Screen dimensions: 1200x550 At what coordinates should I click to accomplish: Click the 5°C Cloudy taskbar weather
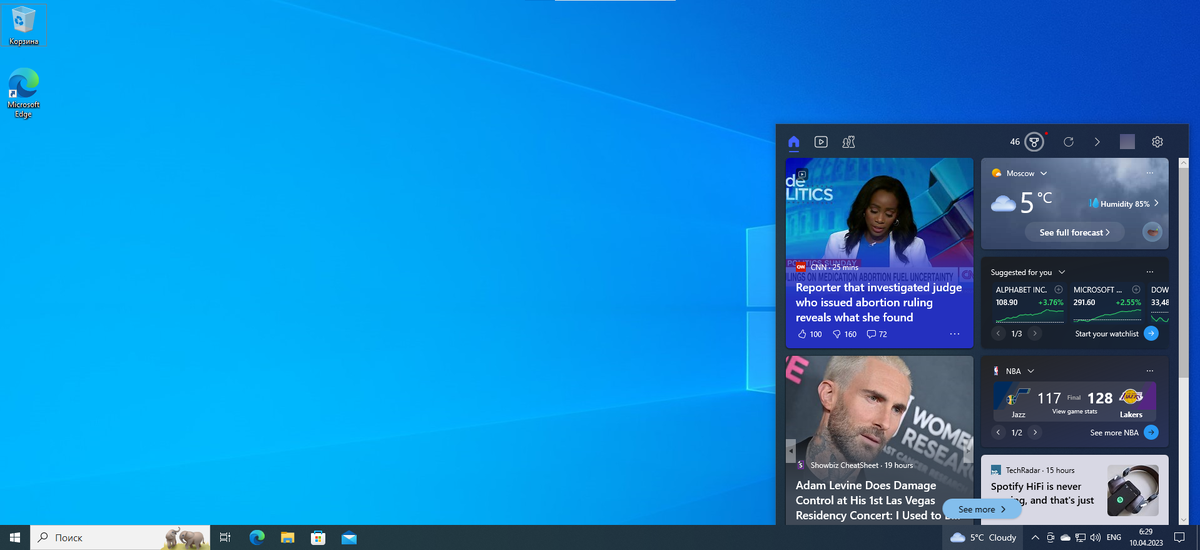pos(983,537)
